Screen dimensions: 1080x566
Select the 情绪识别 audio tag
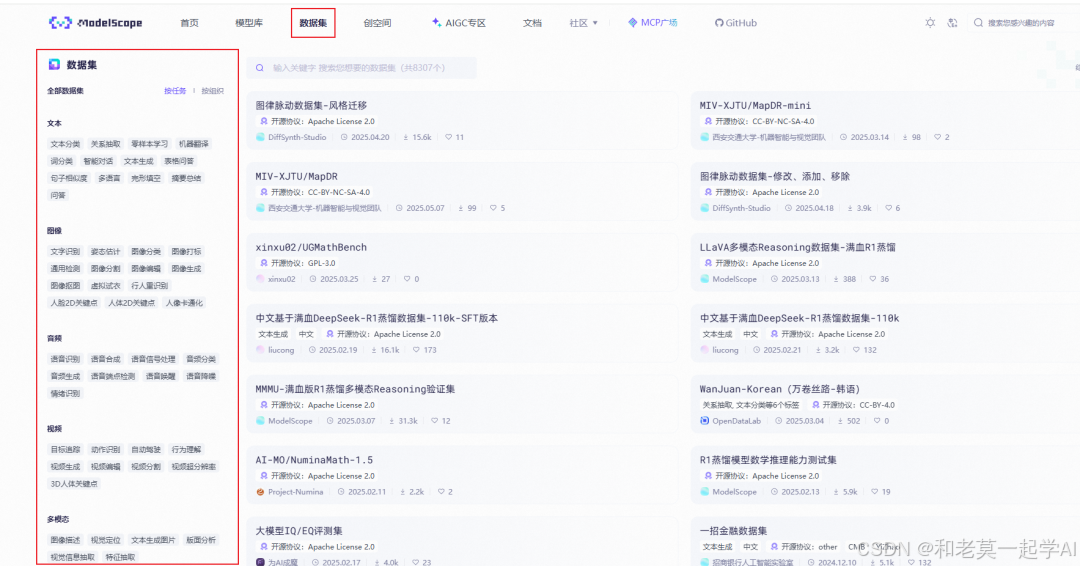[65, 393]
